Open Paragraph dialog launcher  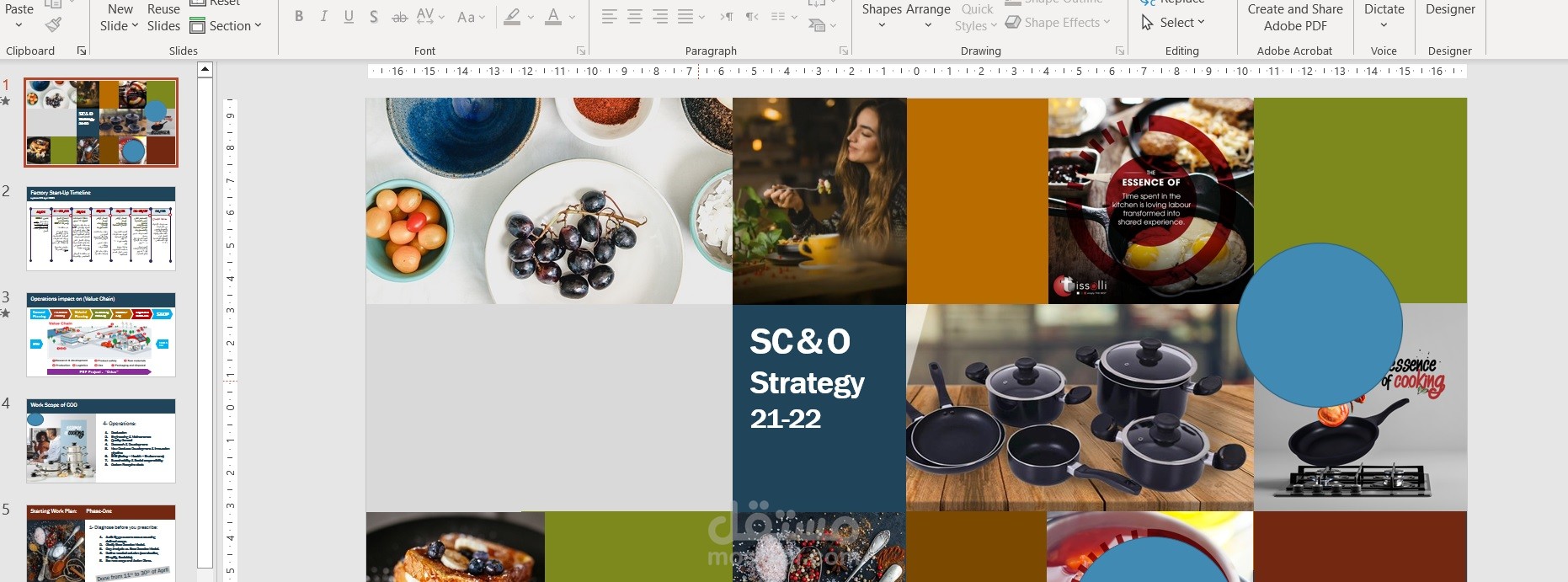pyautogui.click(x=844, y=51)
